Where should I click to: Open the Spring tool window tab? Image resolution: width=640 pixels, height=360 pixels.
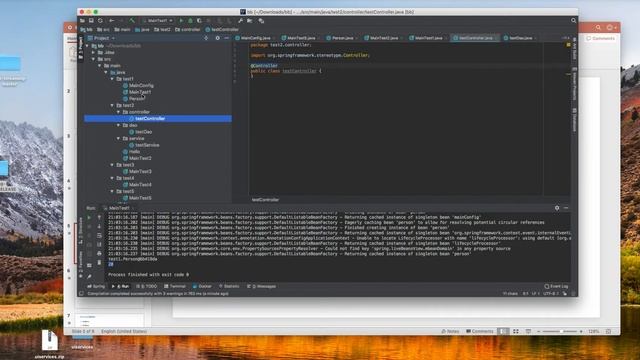96,287
